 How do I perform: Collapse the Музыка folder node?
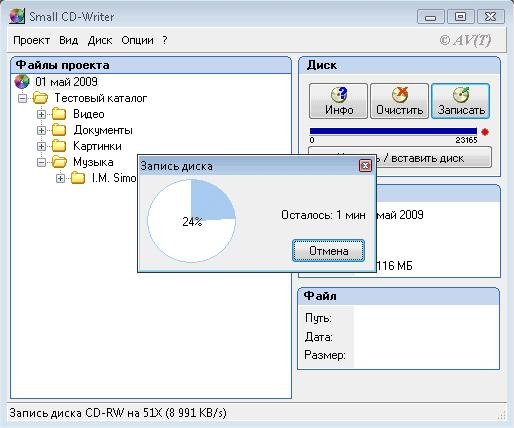(x=41, y=162)
